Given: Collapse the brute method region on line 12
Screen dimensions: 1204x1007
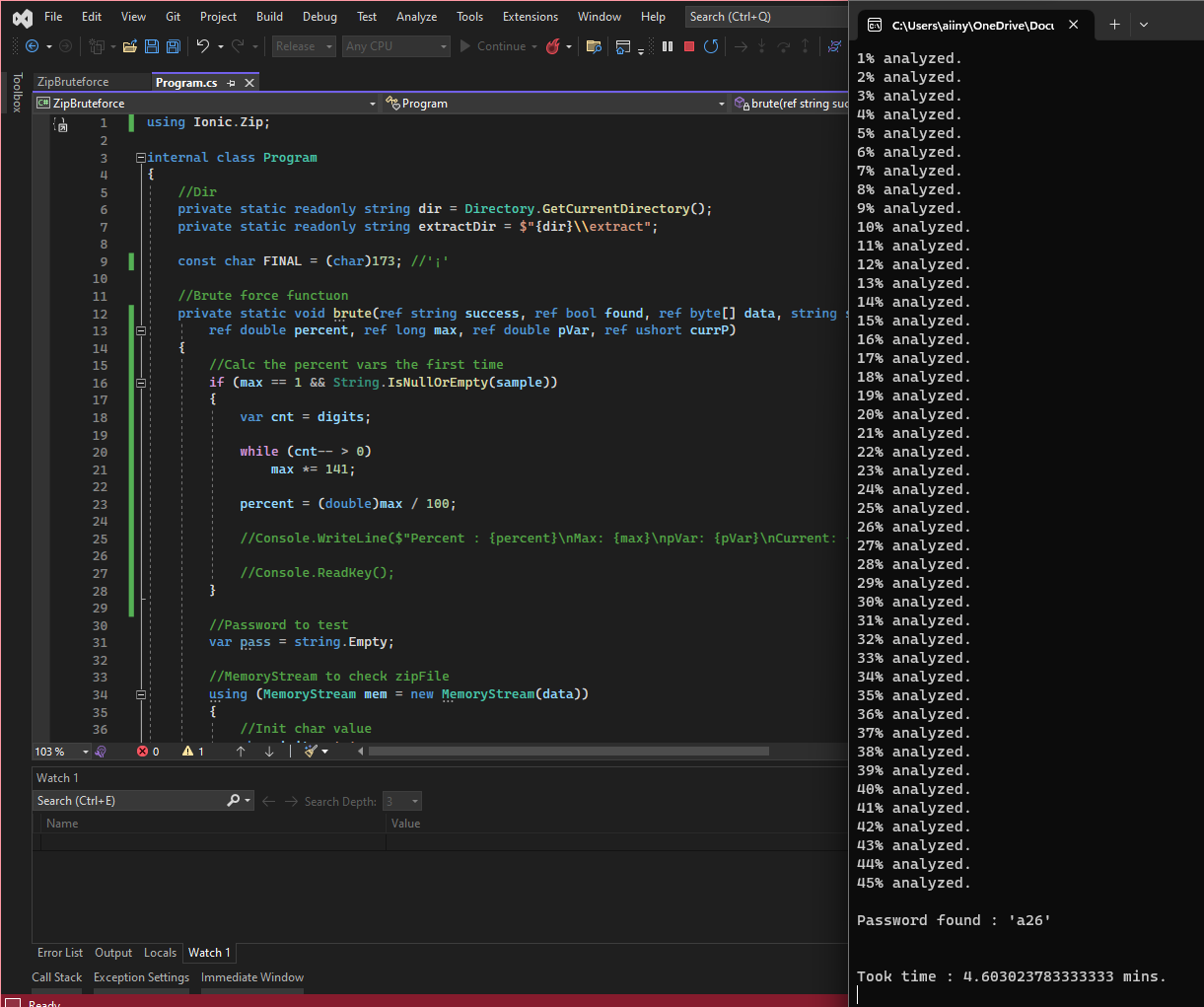Looking at the screenshot, I should pos(141,329).
